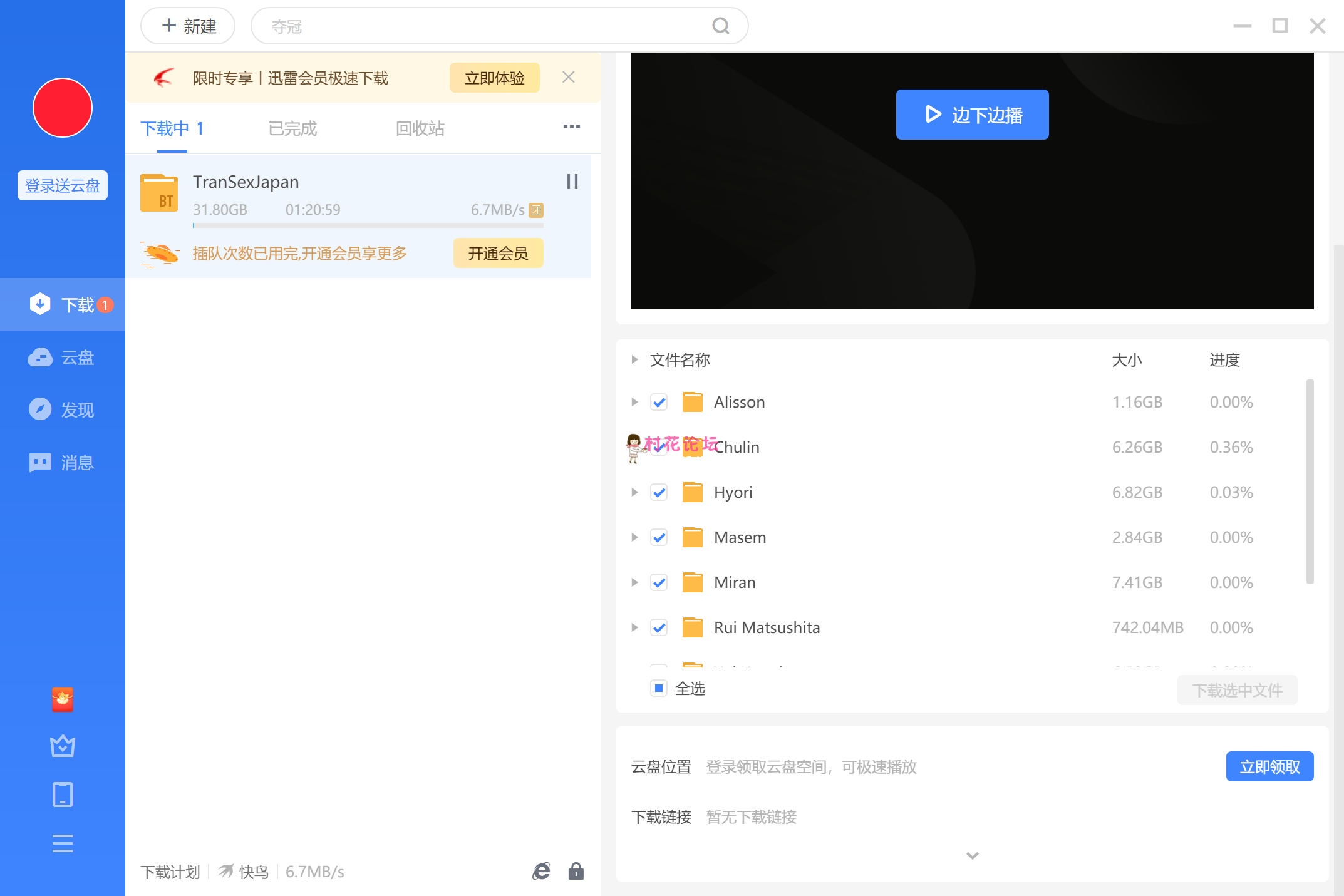This screenshot has width=1344, height=896.
Task: Click the Hyori folder icon
Action: tap(692, 492)
